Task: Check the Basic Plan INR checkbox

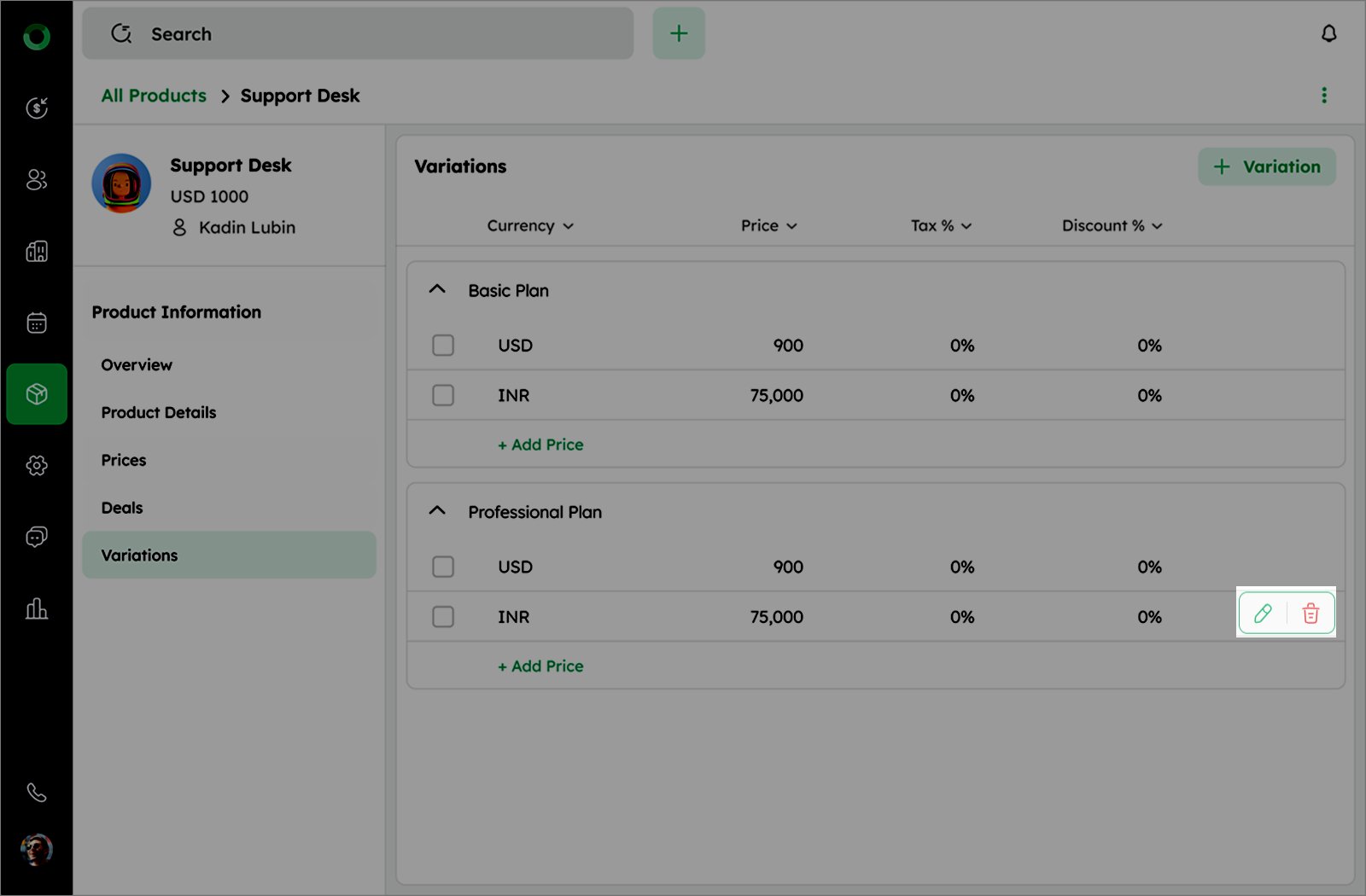Action: pyautogui.click(x=443, y=395)
